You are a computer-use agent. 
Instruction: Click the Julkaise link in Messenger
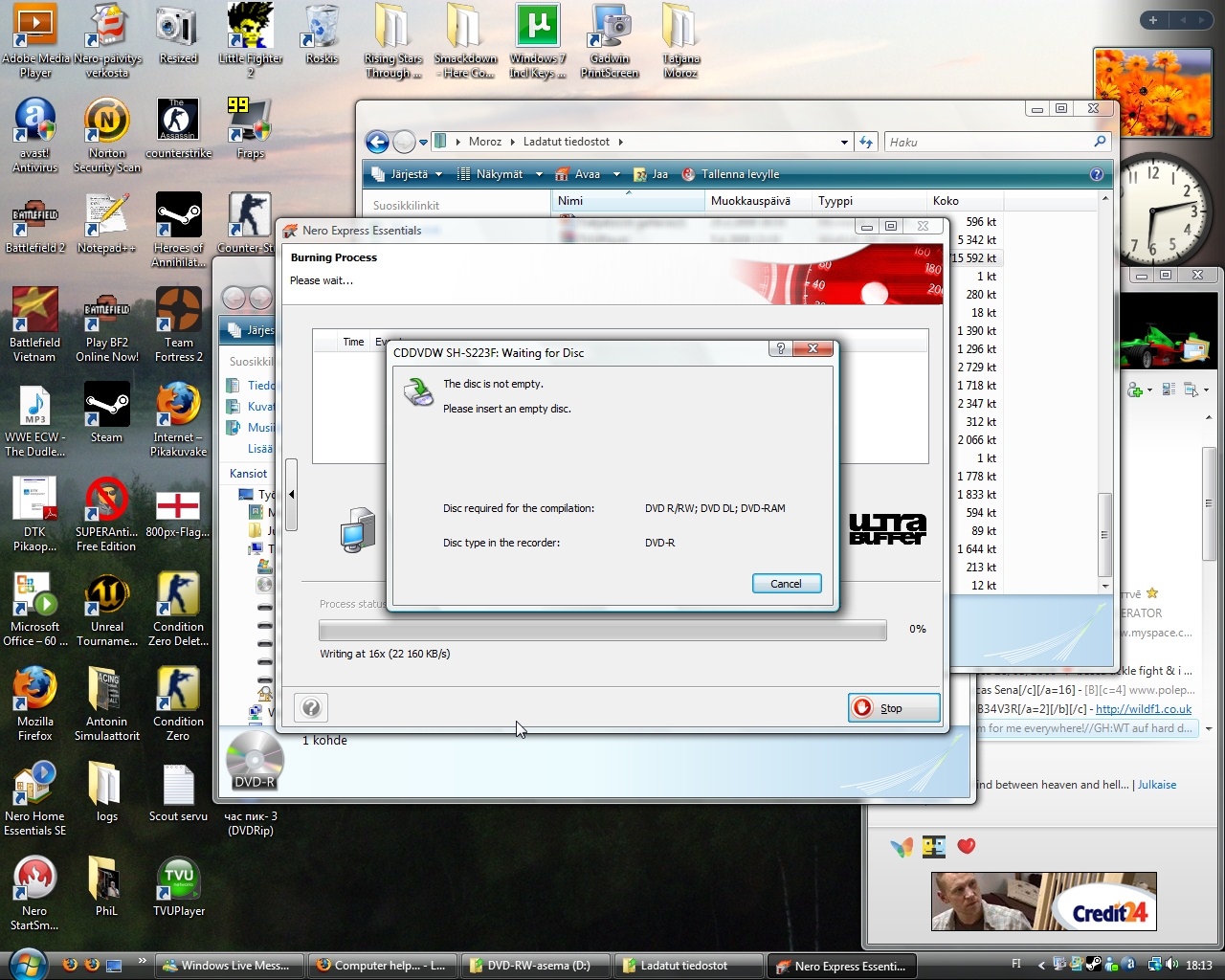click(1157, 785)
